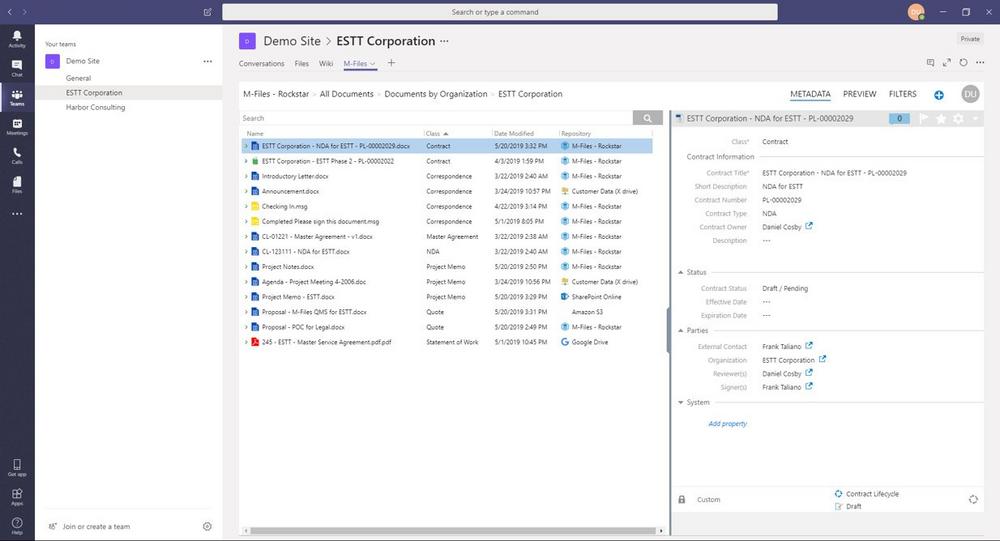The height and width of the screenshot is (541, 1000).
Task: Switch to the Conversations tab
Action: pos(261,64)
